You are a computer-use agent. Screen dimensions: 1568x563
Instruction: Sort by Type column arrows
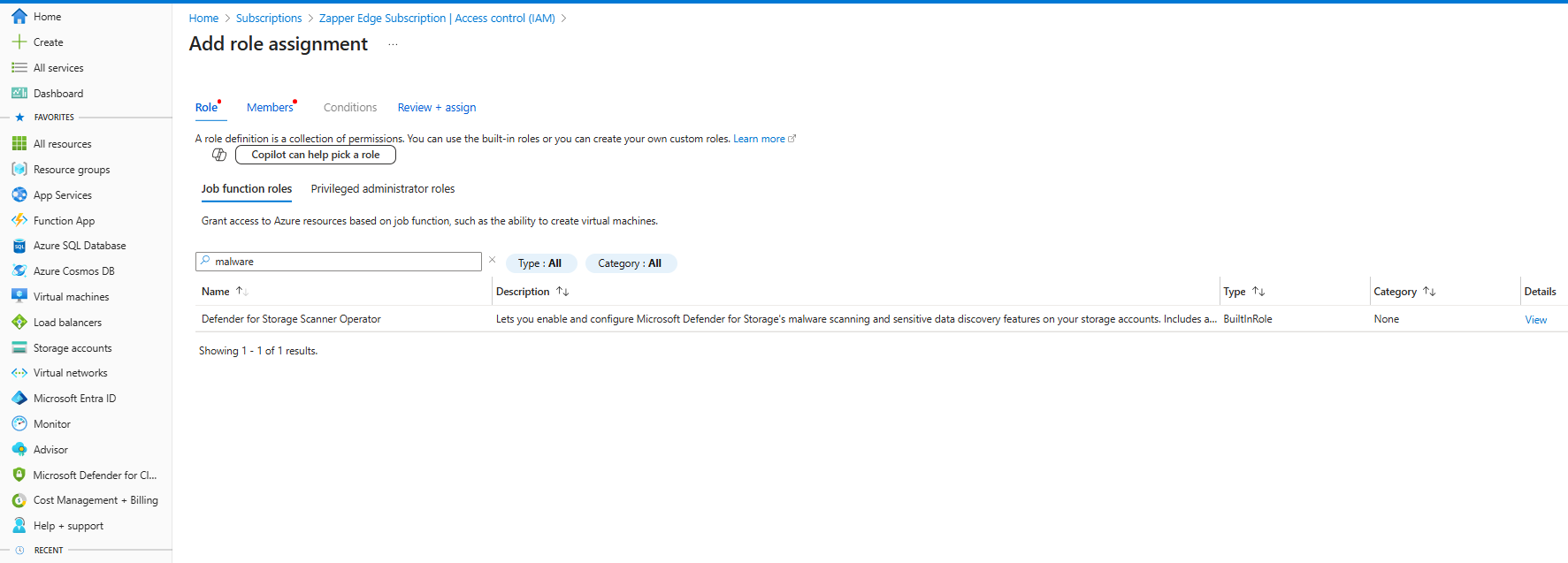click(x=1258, y=291)
